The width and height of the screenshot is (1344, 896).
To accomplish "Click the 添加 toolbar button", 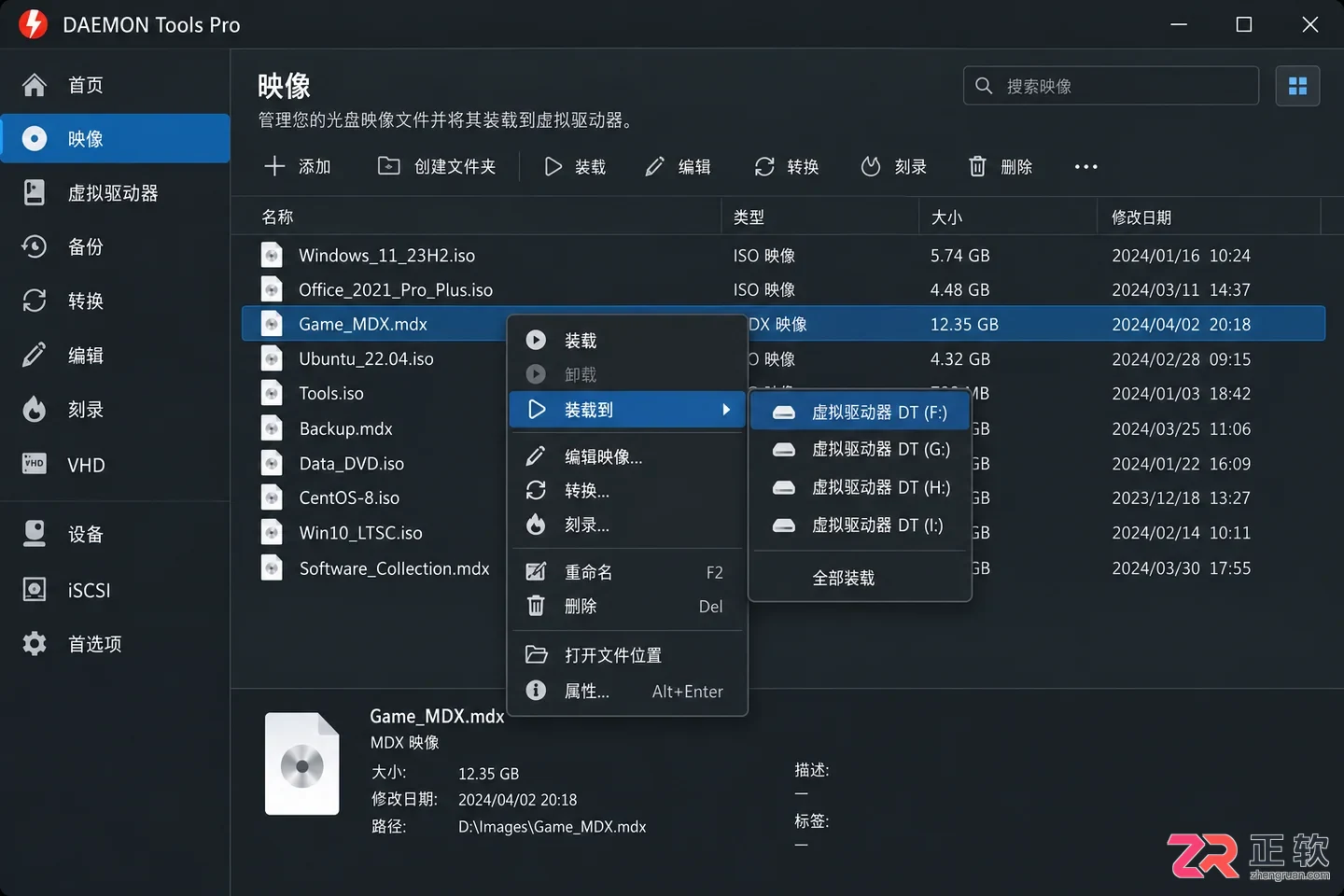I will [298, 167].
